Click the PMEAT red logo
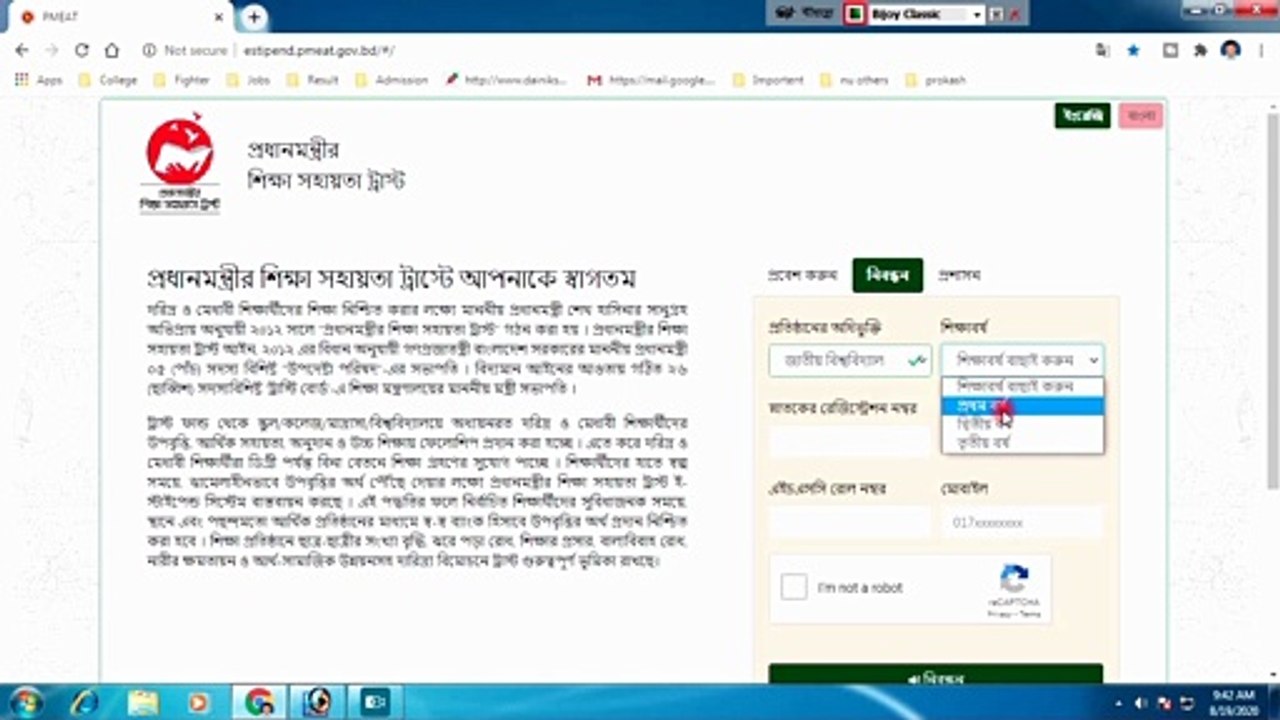 (x=180, y=163)
